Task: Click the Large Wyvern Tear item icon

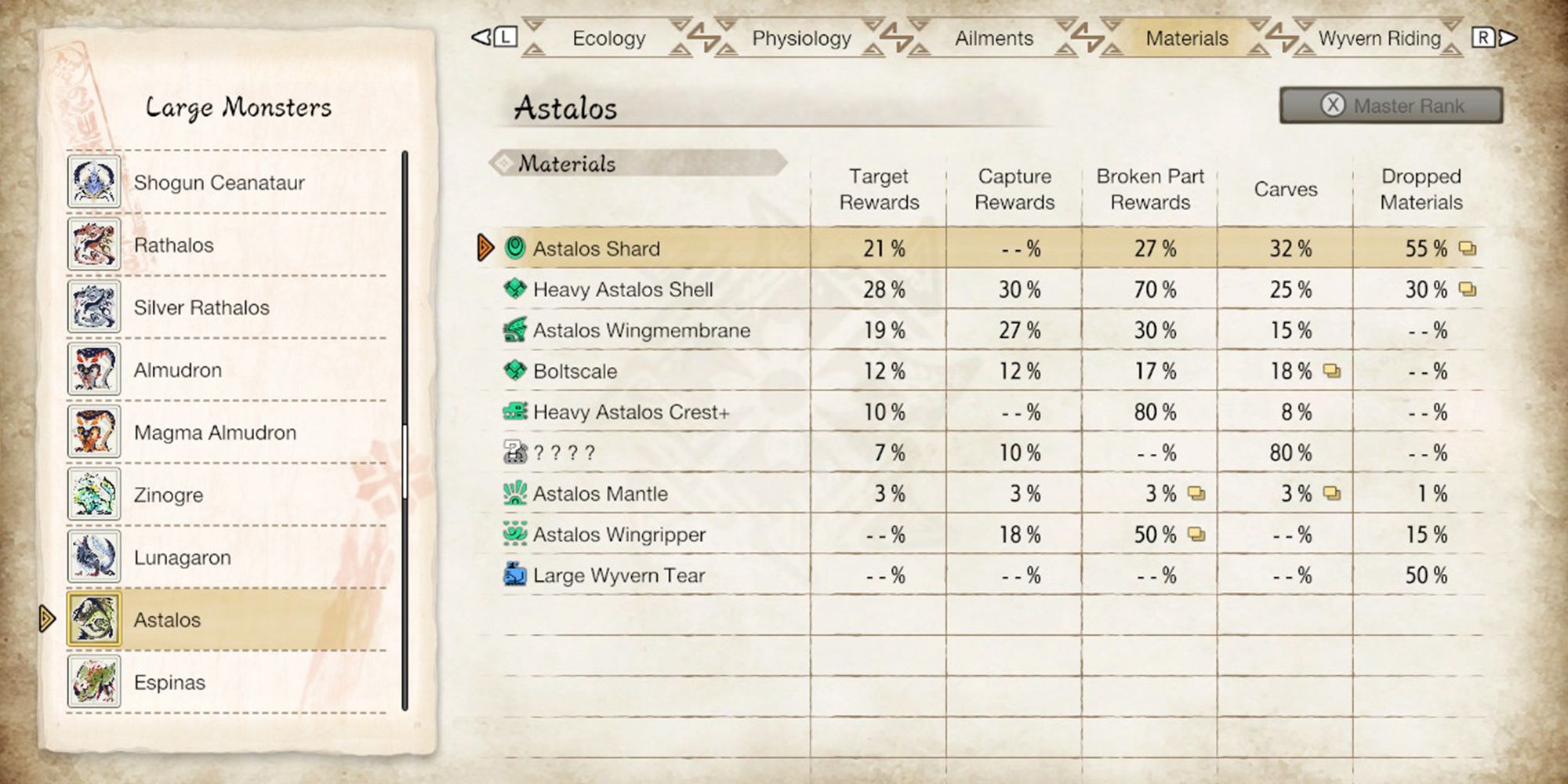Action: tap(515, 575)
